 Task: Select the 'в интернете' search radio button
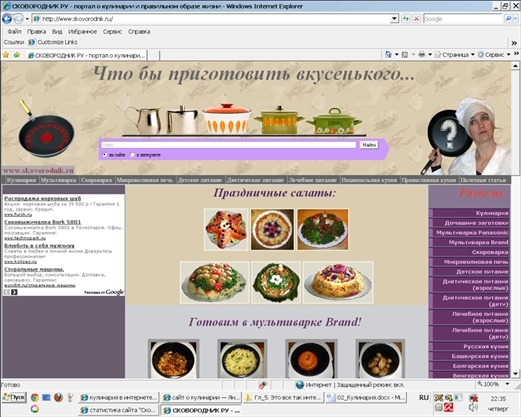coord(132,155)
